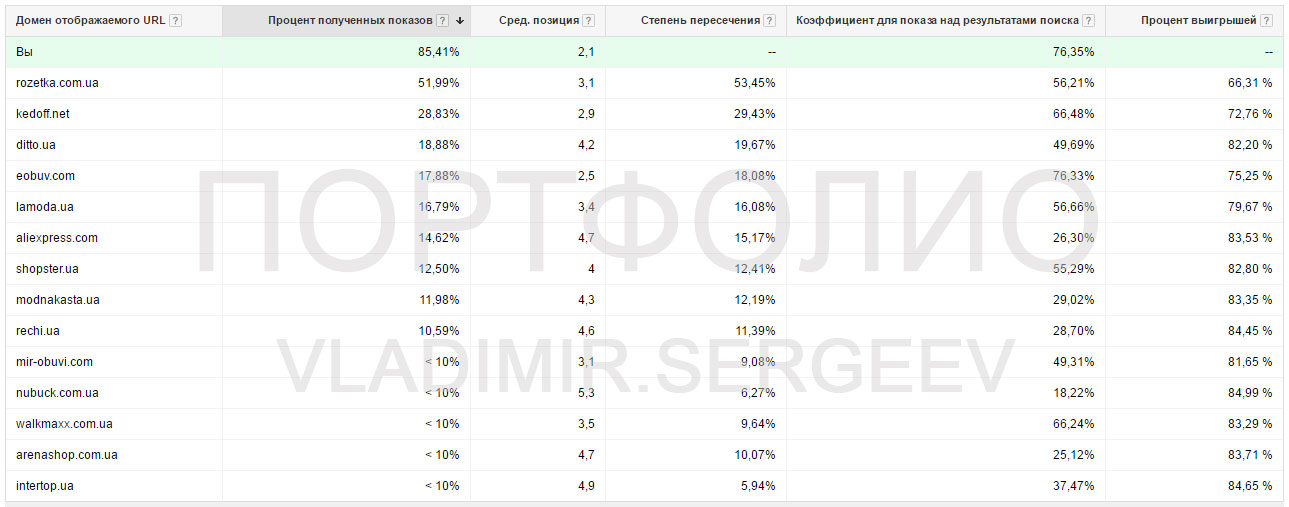Screen dimensions: 1289x507
Task: Click the "Процент выигрышей" column title
Action: [x=1198, y=21]
